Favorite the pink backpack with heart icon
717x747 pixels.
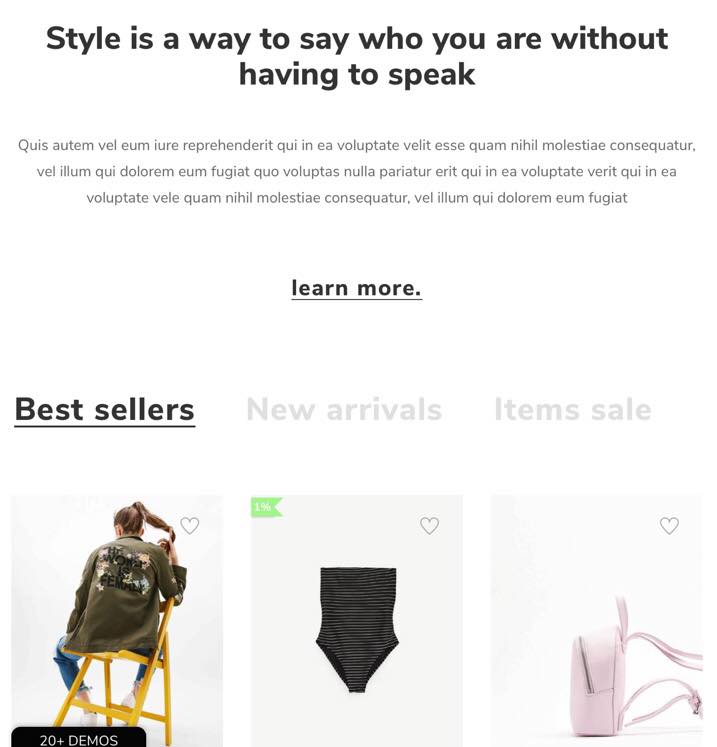(x=669, y=526)
